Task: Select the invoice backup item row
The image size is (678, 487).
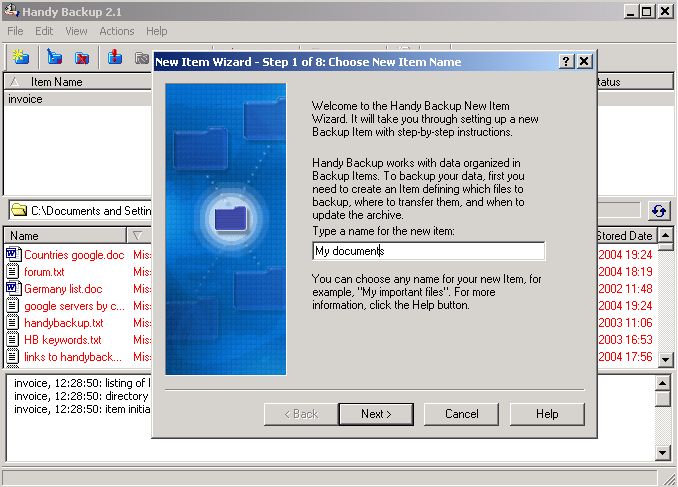Action: (x=78, y=99)
